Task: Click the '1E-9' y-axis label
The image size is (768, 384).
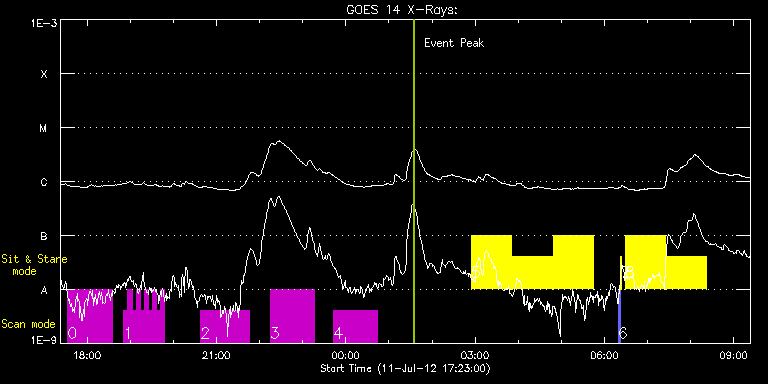Action: pyautogui.click(x=44, y=340)
